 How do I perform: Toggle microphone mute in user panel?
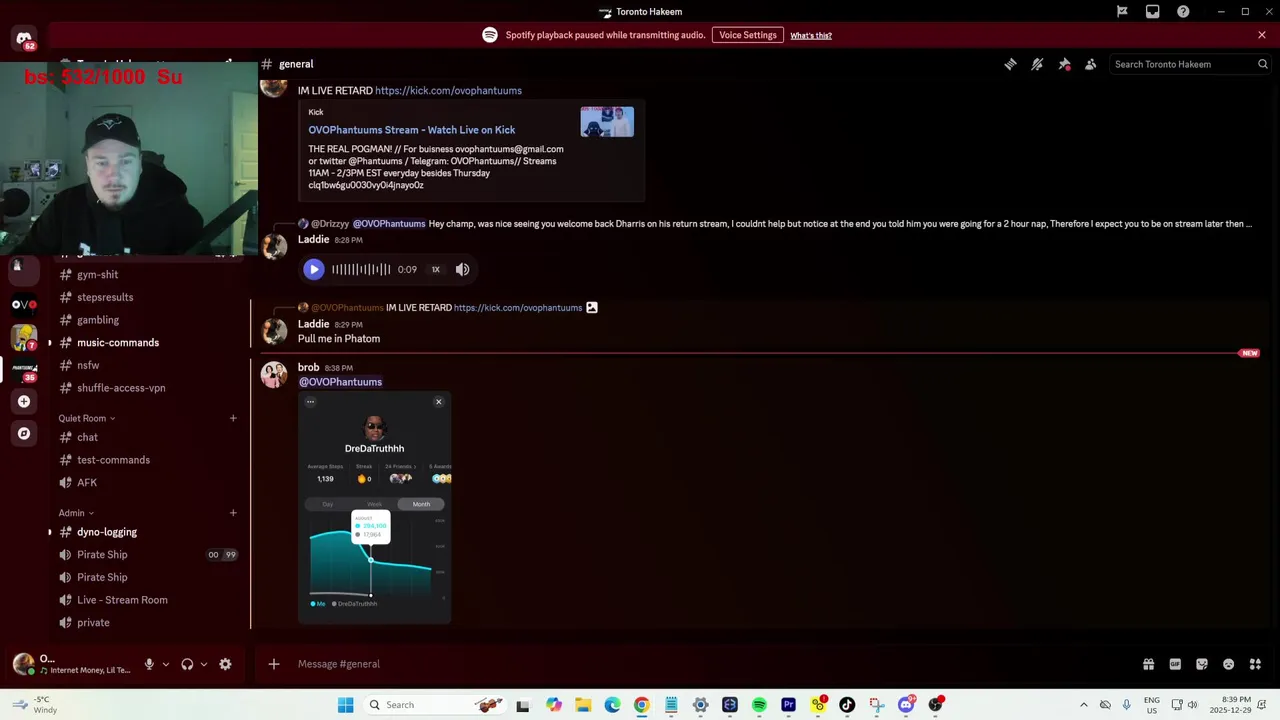pyautogui.click(x=149, y=664)
